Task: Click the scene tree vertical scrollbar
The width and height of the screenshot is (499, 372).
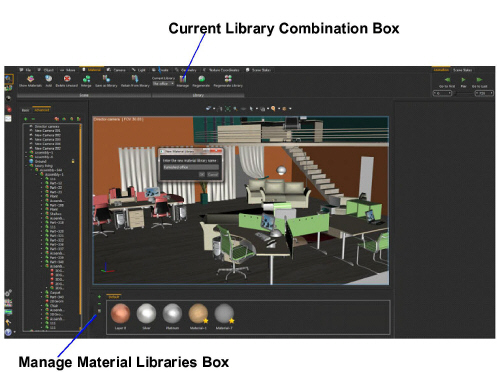Action: pos(80,220)
